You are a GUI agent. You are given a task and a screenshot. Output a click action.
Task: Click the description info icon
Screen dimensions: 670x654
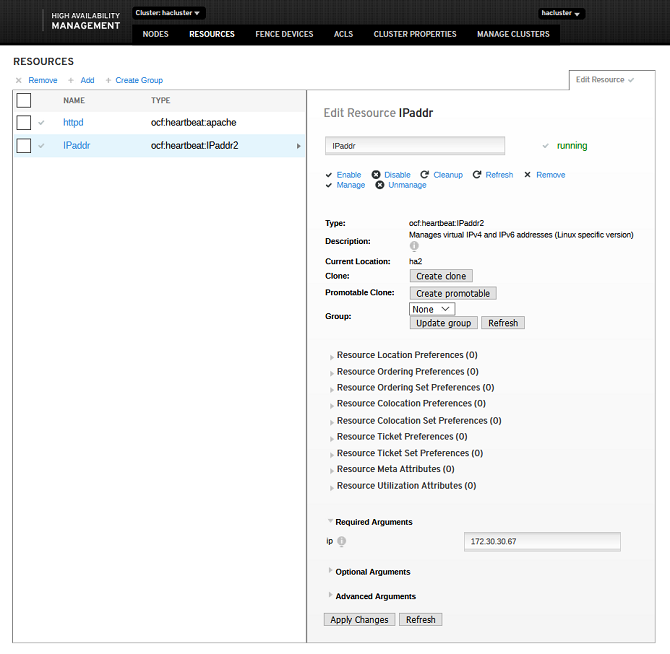coord(414,246)
